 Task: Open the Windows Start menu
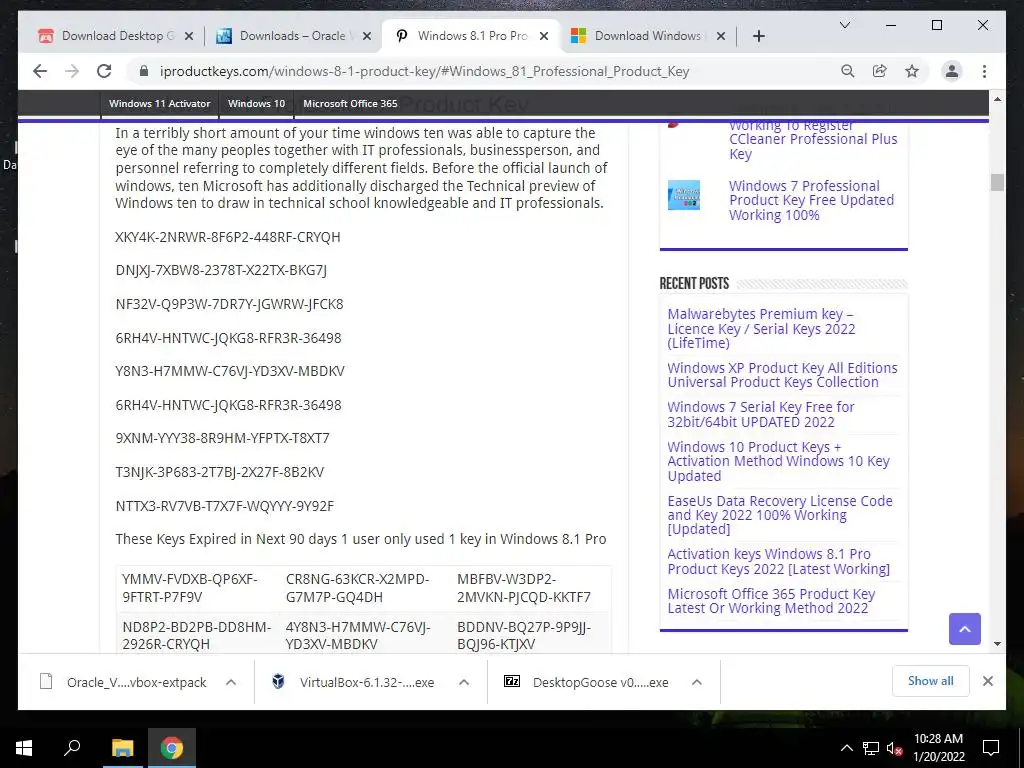coord(24,748)
